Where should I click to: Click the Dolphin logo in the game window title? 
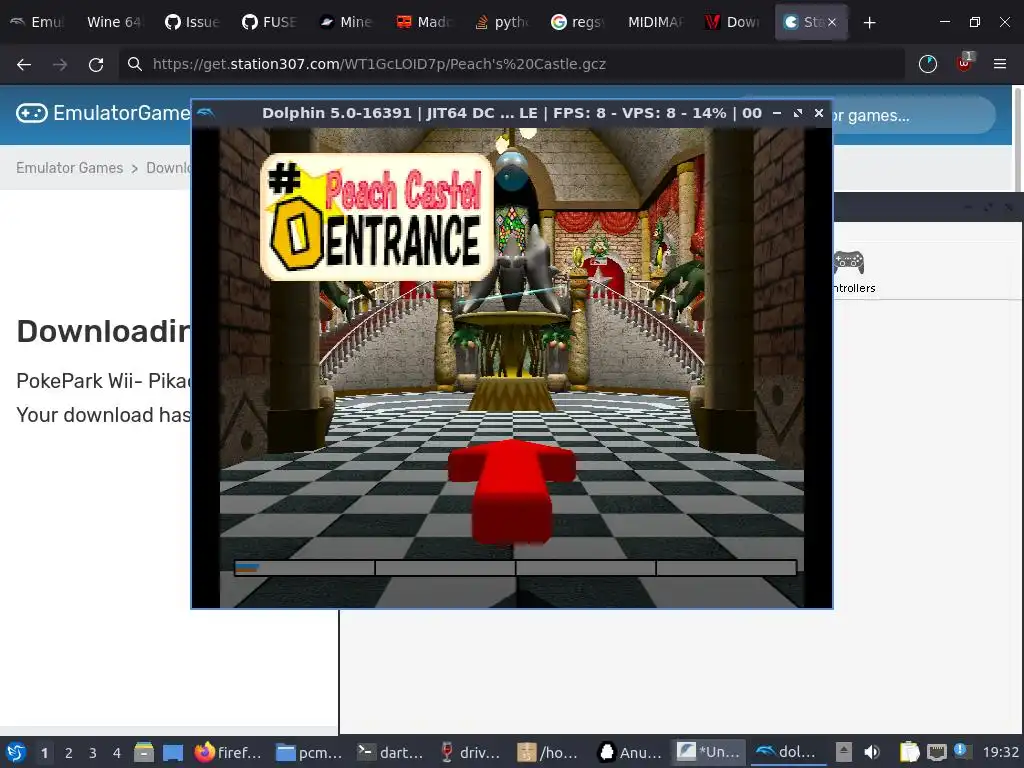(206, 113)
